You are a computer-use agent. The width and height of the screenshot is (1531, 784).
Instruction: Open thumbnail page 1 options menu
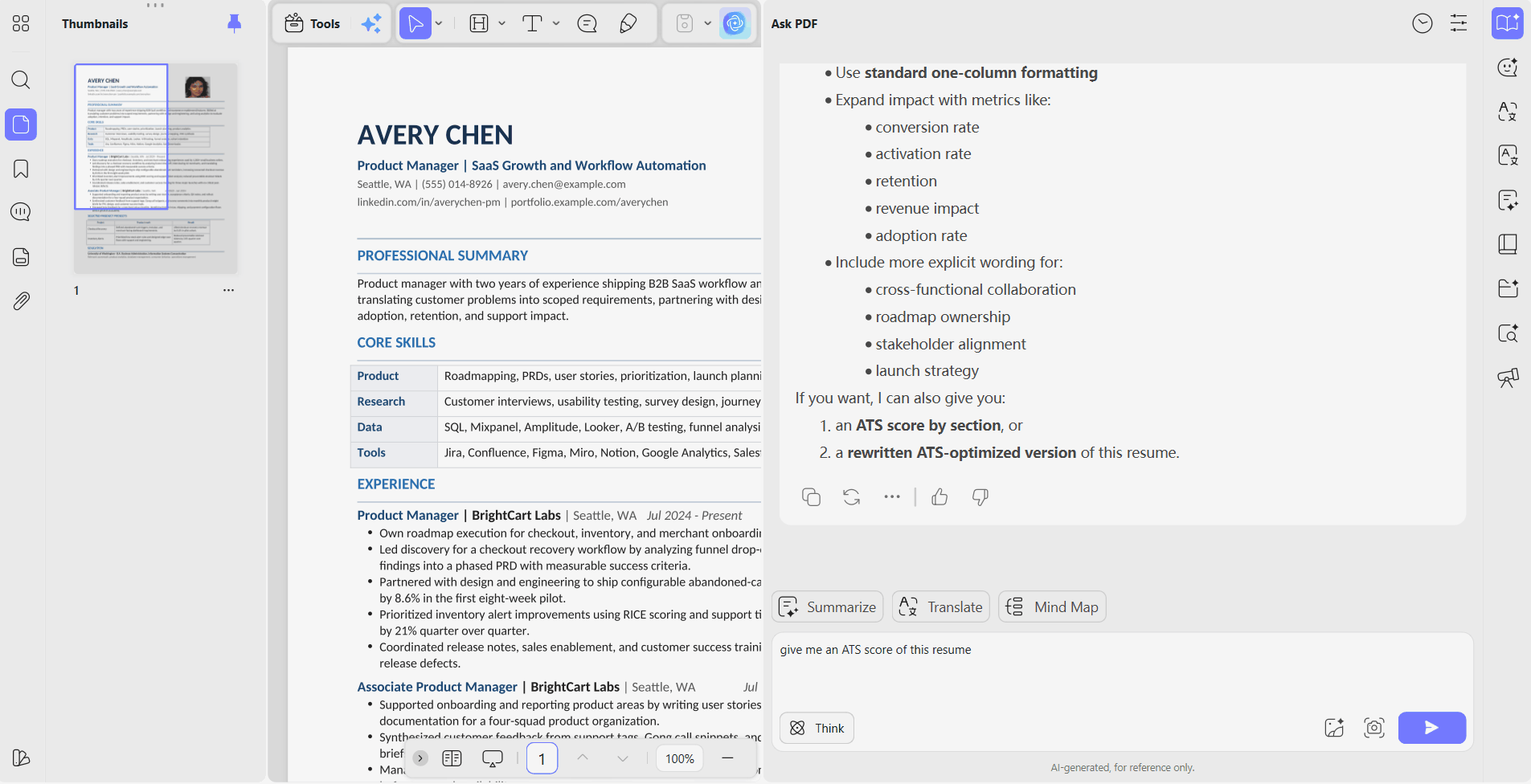(x=229, y=290)
